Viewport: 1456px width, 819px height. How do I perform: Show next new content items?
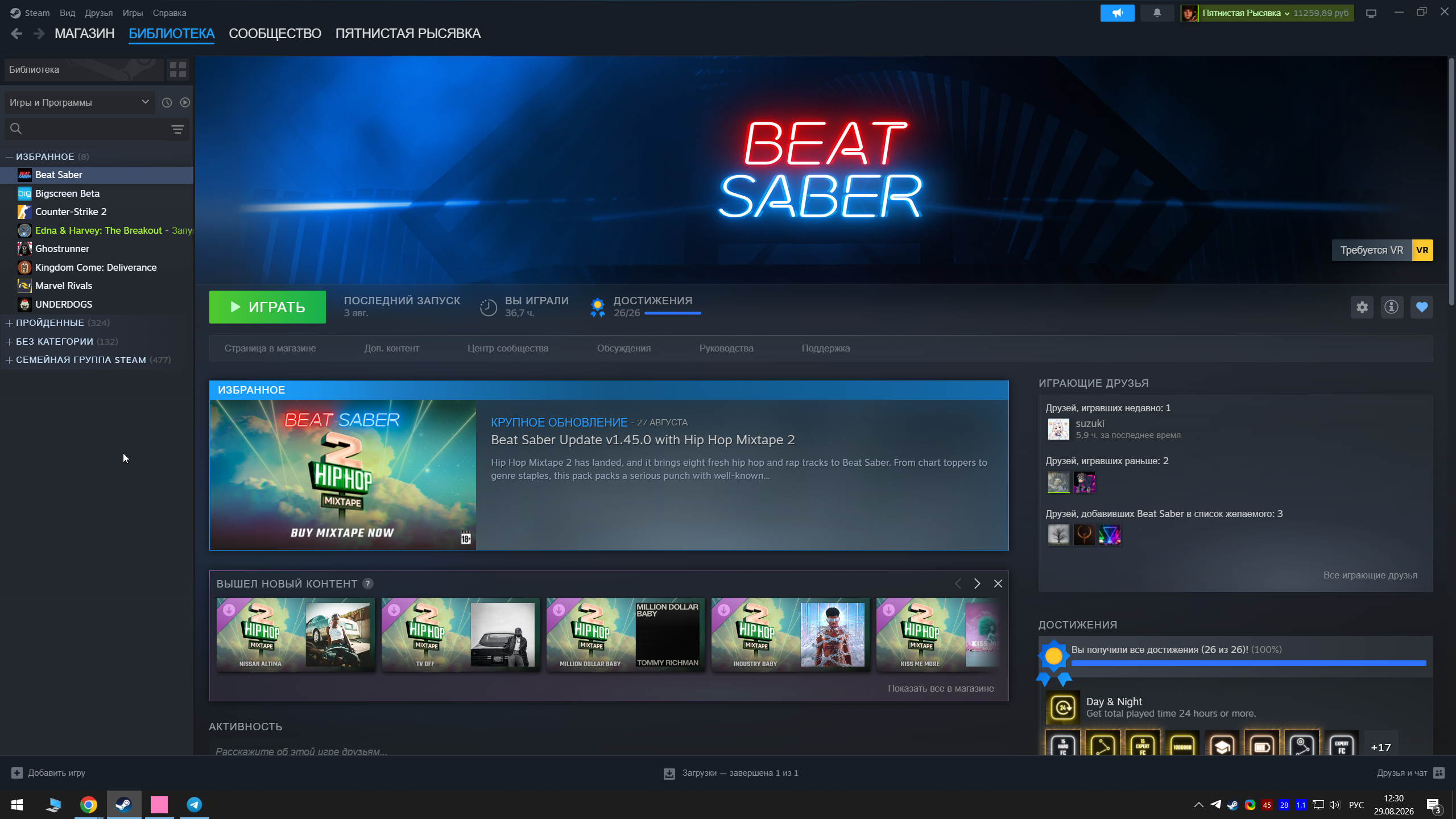coord(977,584)
